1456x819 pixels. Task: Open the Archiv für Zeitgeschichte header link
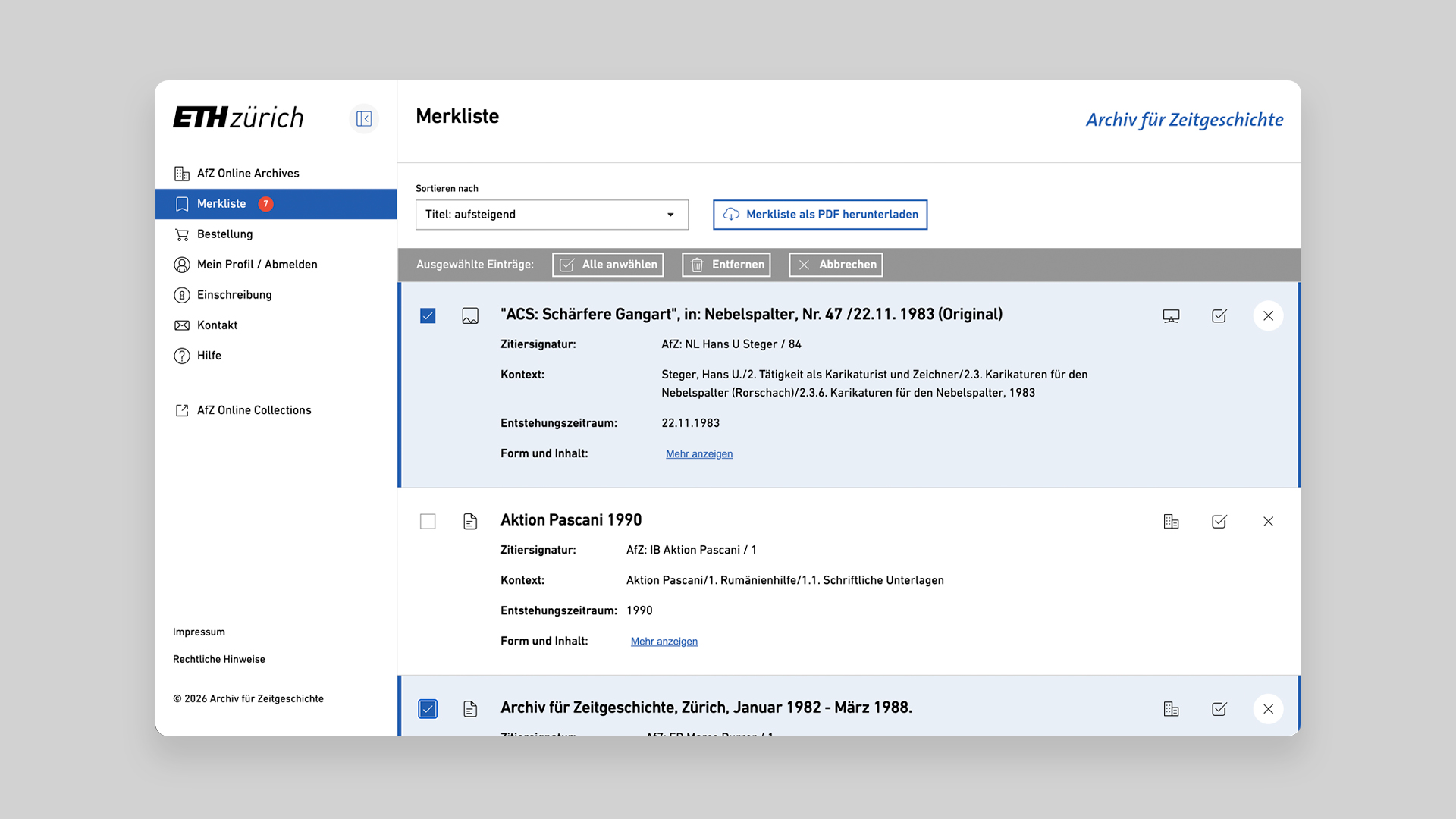coord(1184,120)
